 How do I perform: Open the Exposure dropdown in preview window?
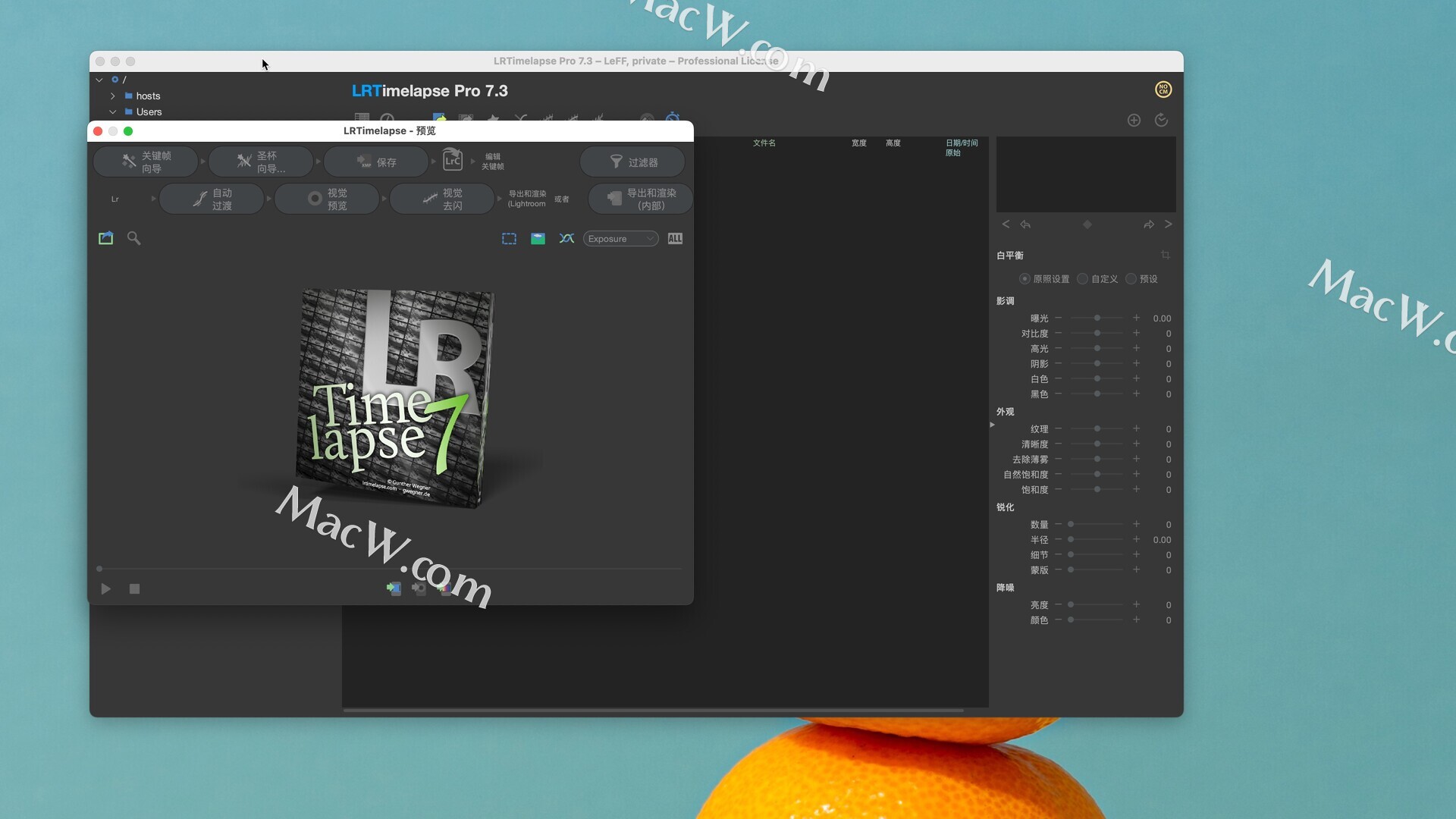(620, 239)
